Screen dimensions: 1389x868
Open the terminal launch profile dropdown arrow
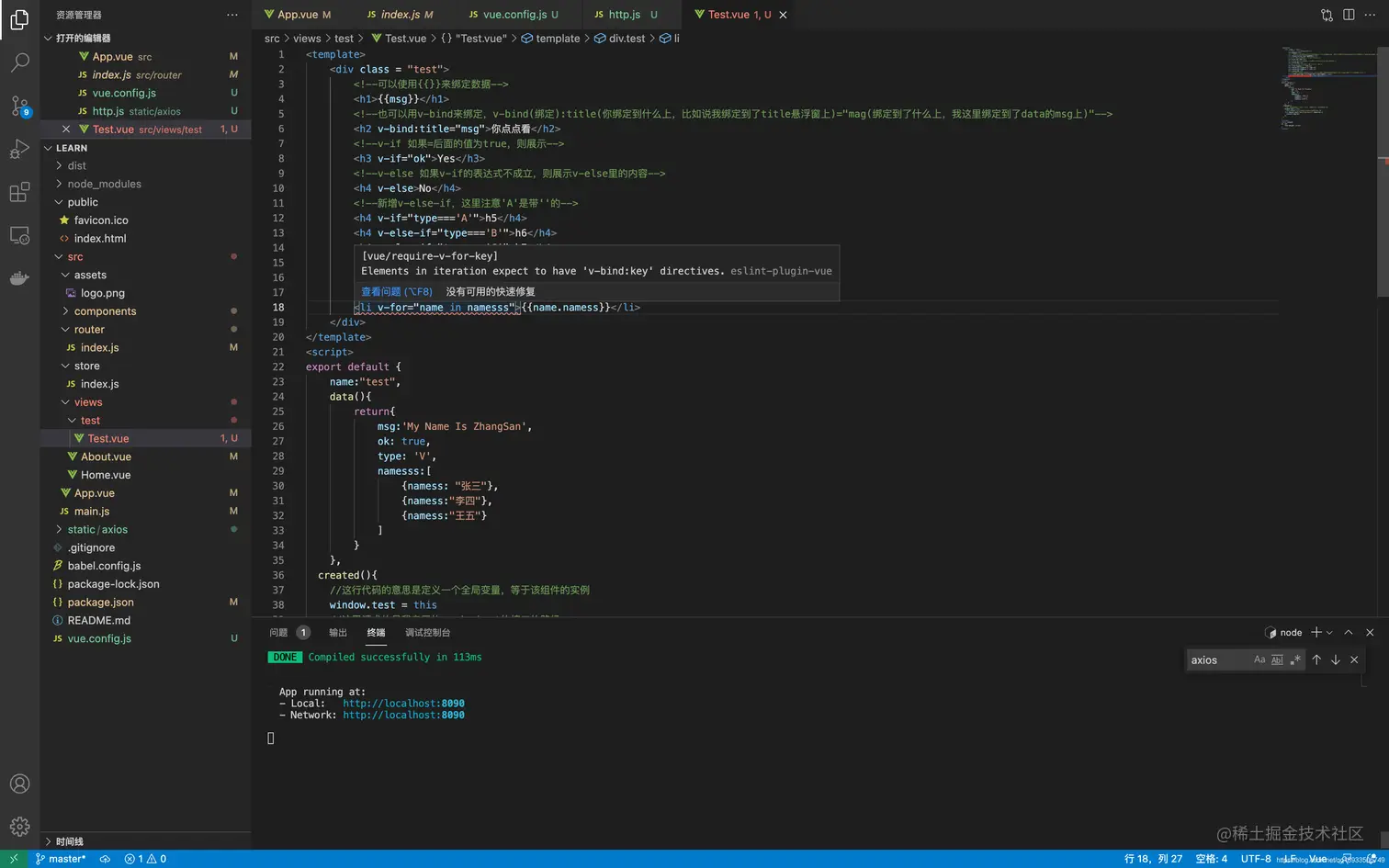(x=1329, y=632)
